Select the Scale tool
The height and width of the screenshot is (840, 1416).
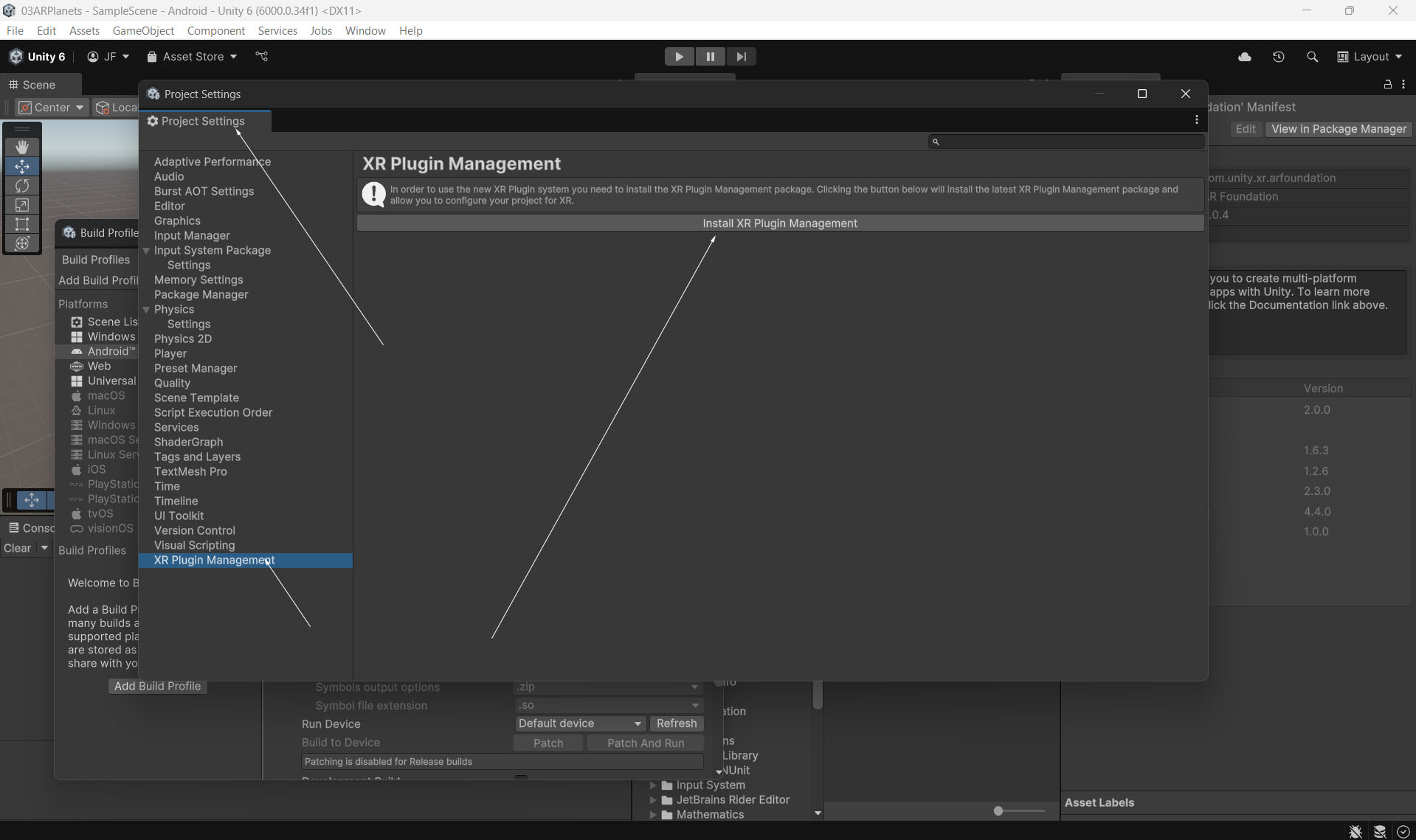coord(22,205)
